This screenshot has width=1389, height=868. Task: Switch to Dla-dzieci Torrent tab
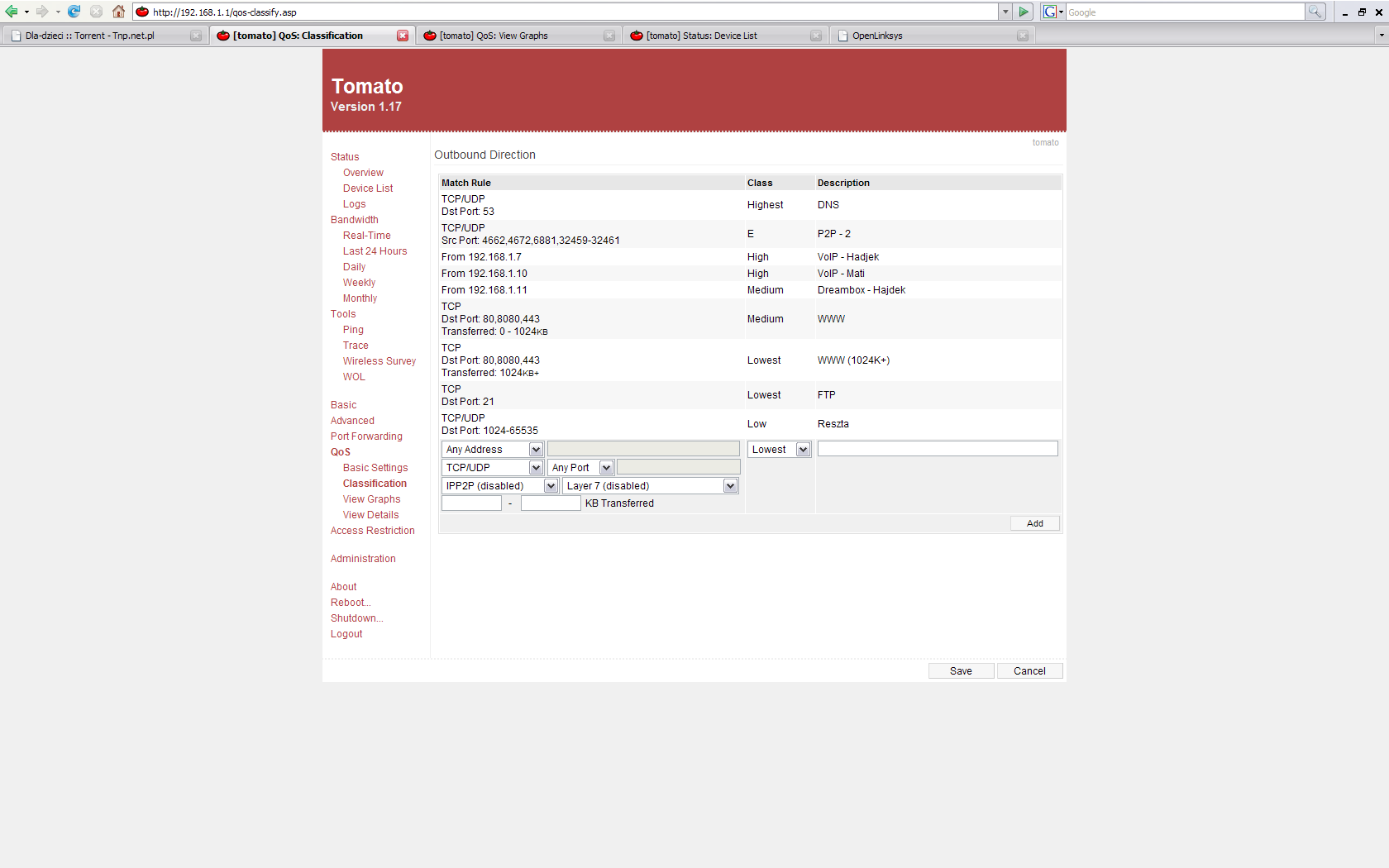[x=104, y=36]
